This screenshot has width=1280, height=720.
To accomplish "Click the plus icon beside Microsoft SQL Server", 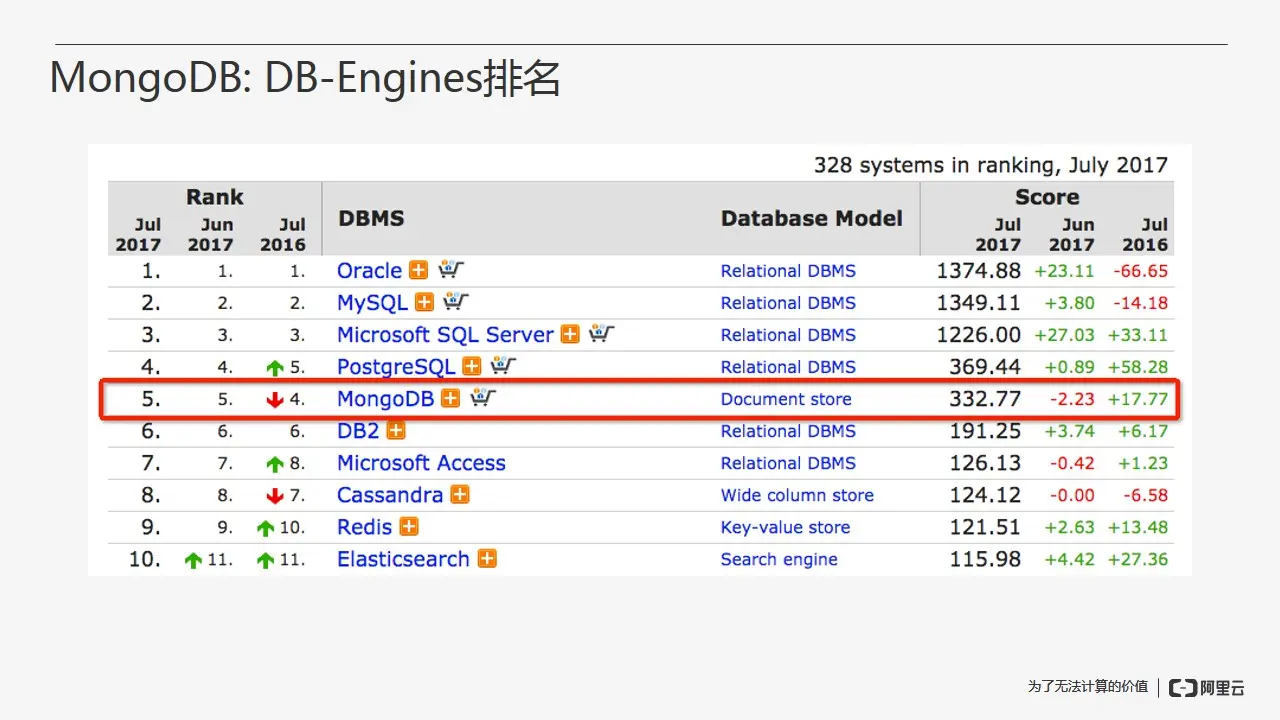I will (x=570, y=334).
